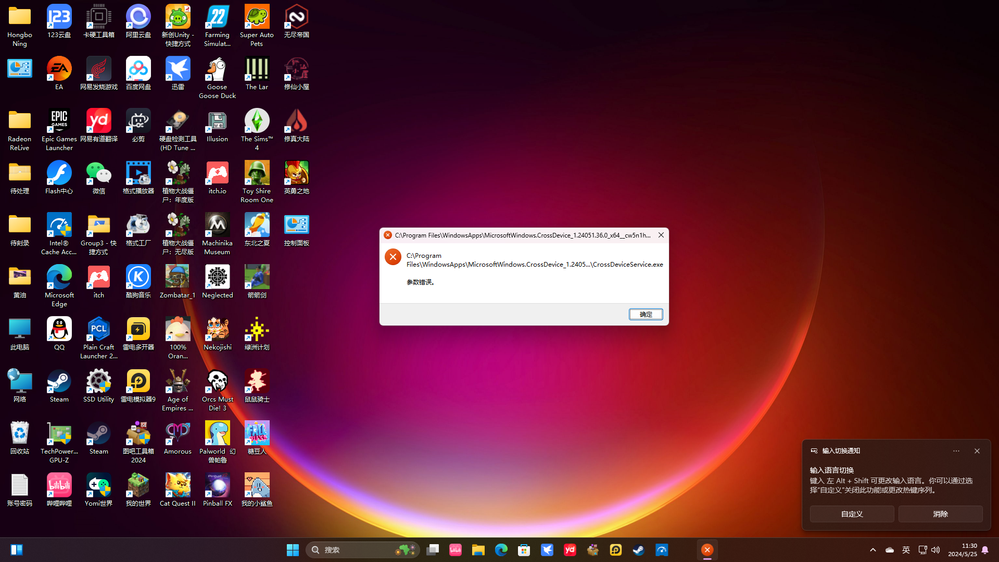Open File Explorer from taskbar
The image size is (999, 562).
pyautogui.click(x=478, y=549)
